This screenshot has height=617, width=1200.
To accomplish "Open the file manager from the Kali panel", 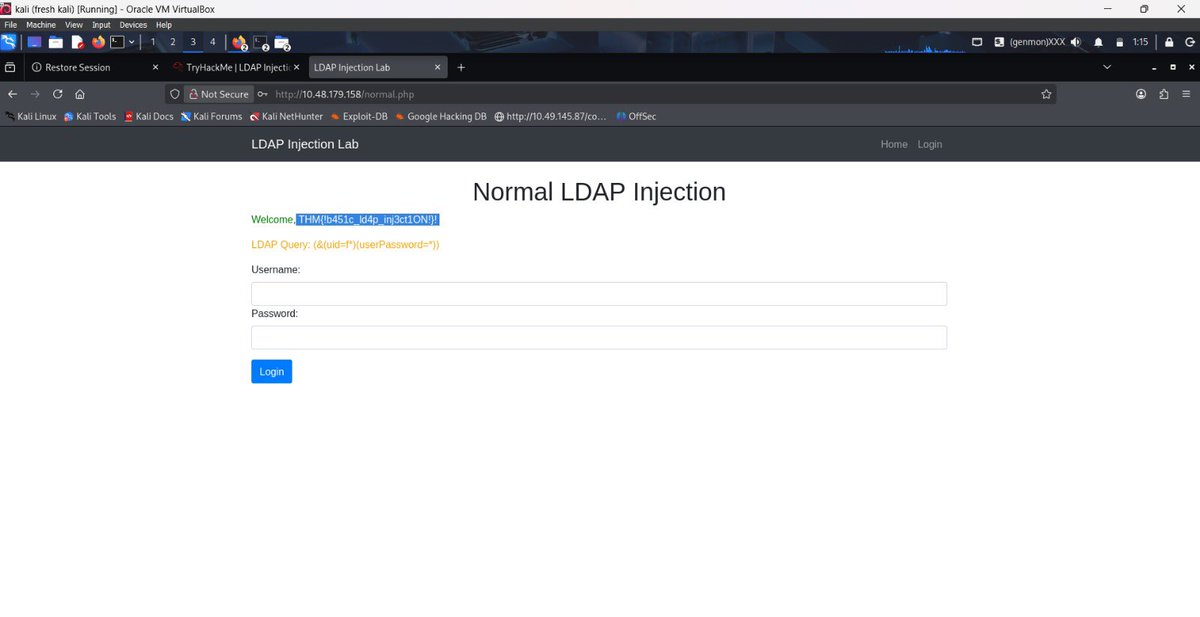I will (55, 42).
